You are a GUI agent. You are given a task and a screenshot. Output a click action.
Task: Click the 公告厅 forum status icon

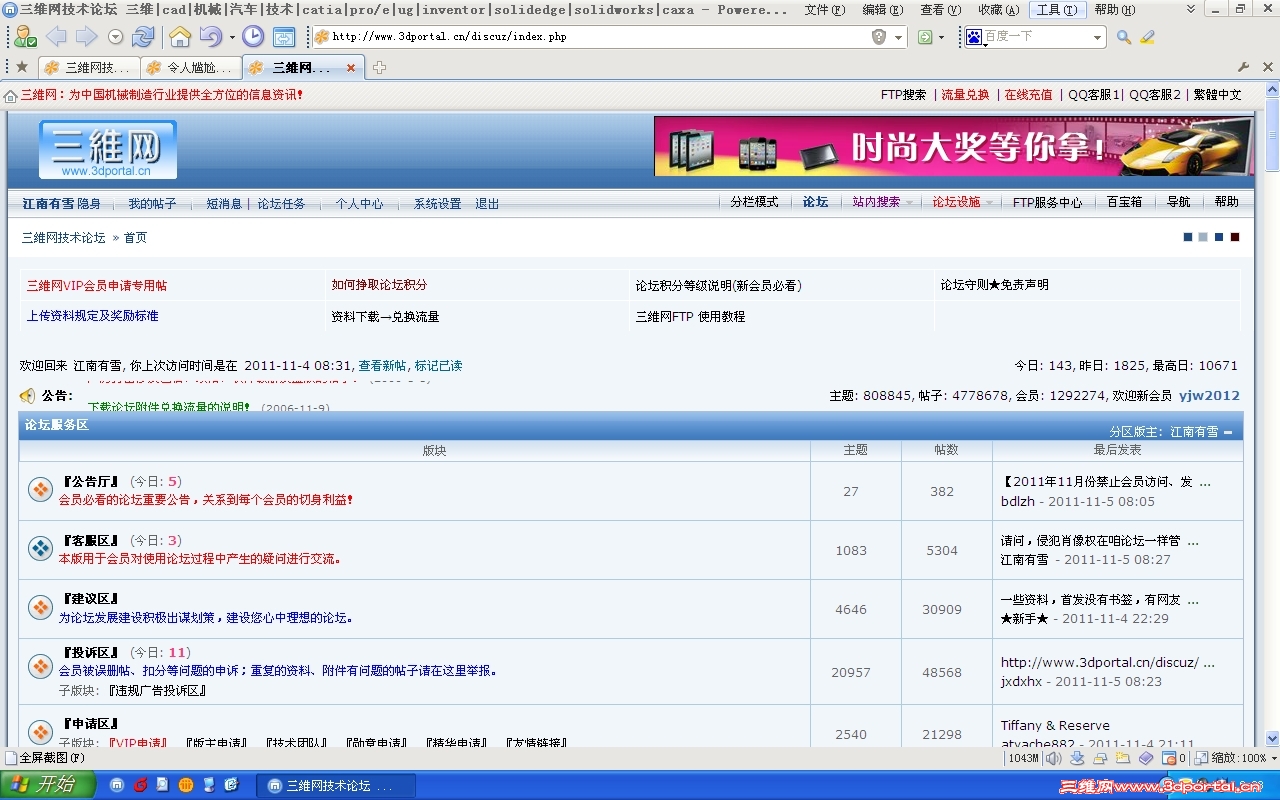[40, 490]
